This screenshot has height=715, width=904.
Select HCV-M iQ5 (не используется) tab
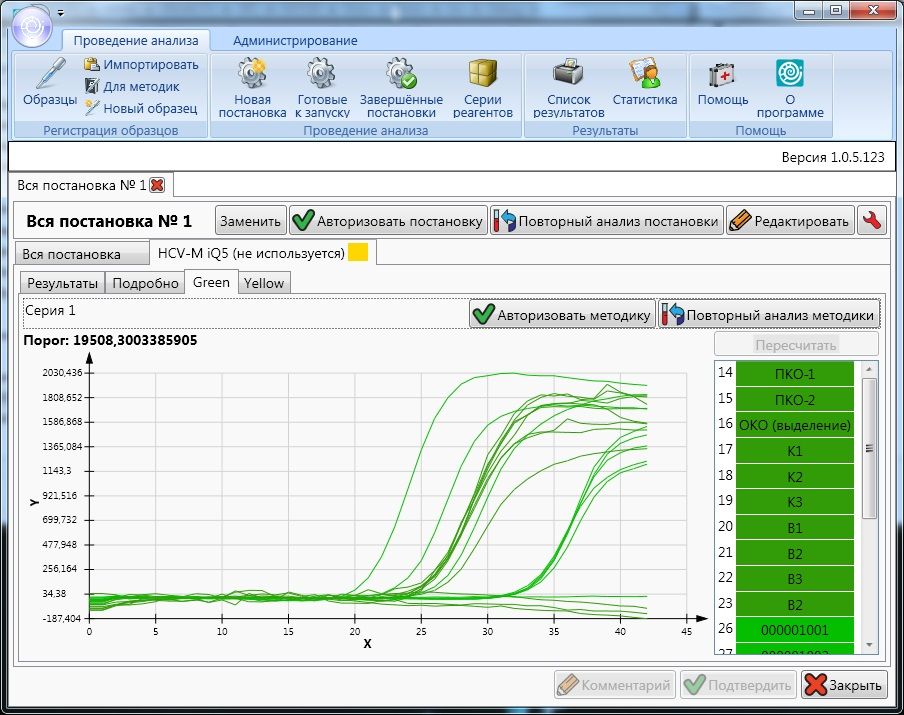point(263,253)
